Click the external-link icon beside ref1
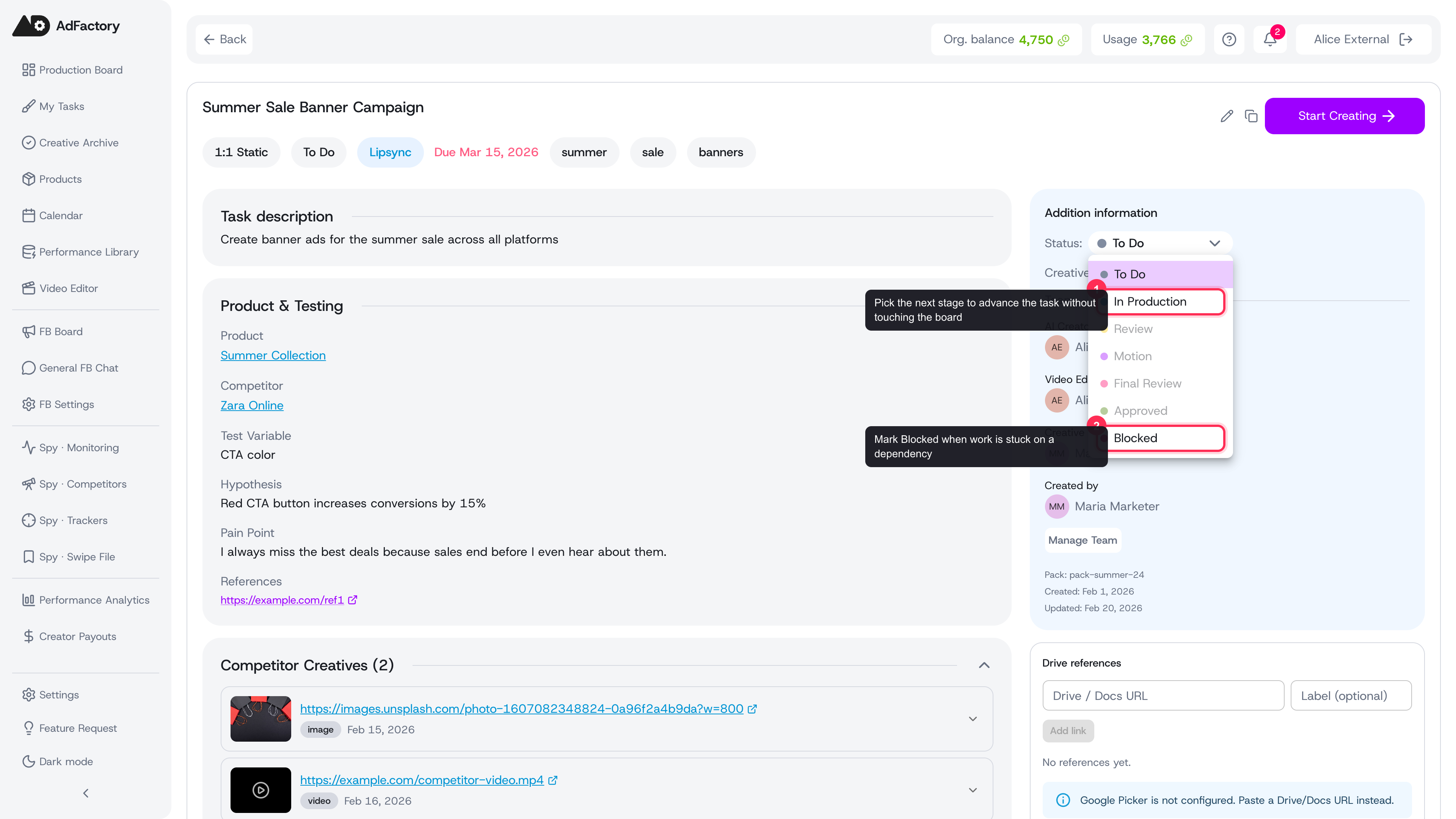1456x819 pixels. (x=353, y=600)
